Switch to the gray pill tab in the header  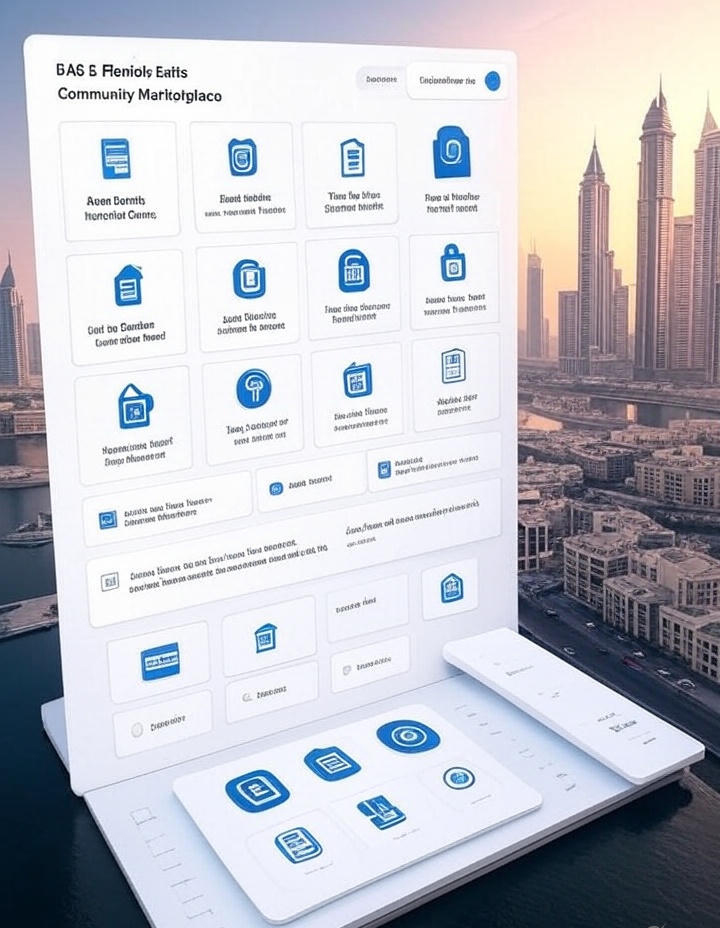pos(380,79)
